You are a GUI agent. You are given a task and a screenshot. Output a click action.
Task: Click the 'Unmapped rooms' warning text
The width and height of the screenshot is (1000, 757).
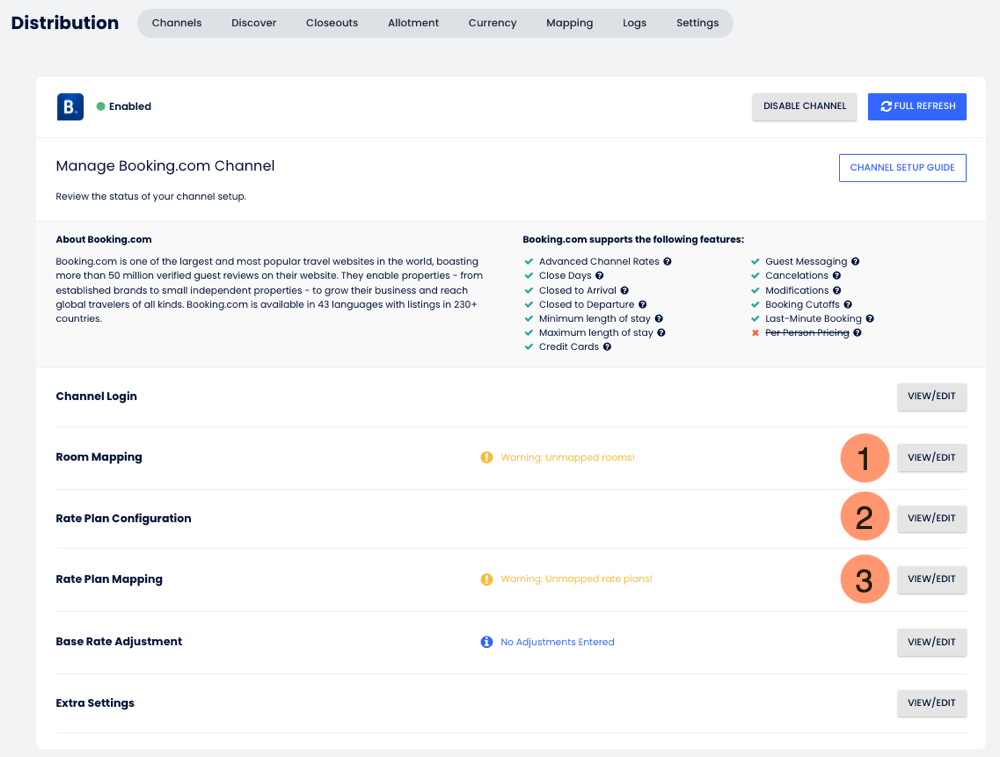click(x=567, y=458)
